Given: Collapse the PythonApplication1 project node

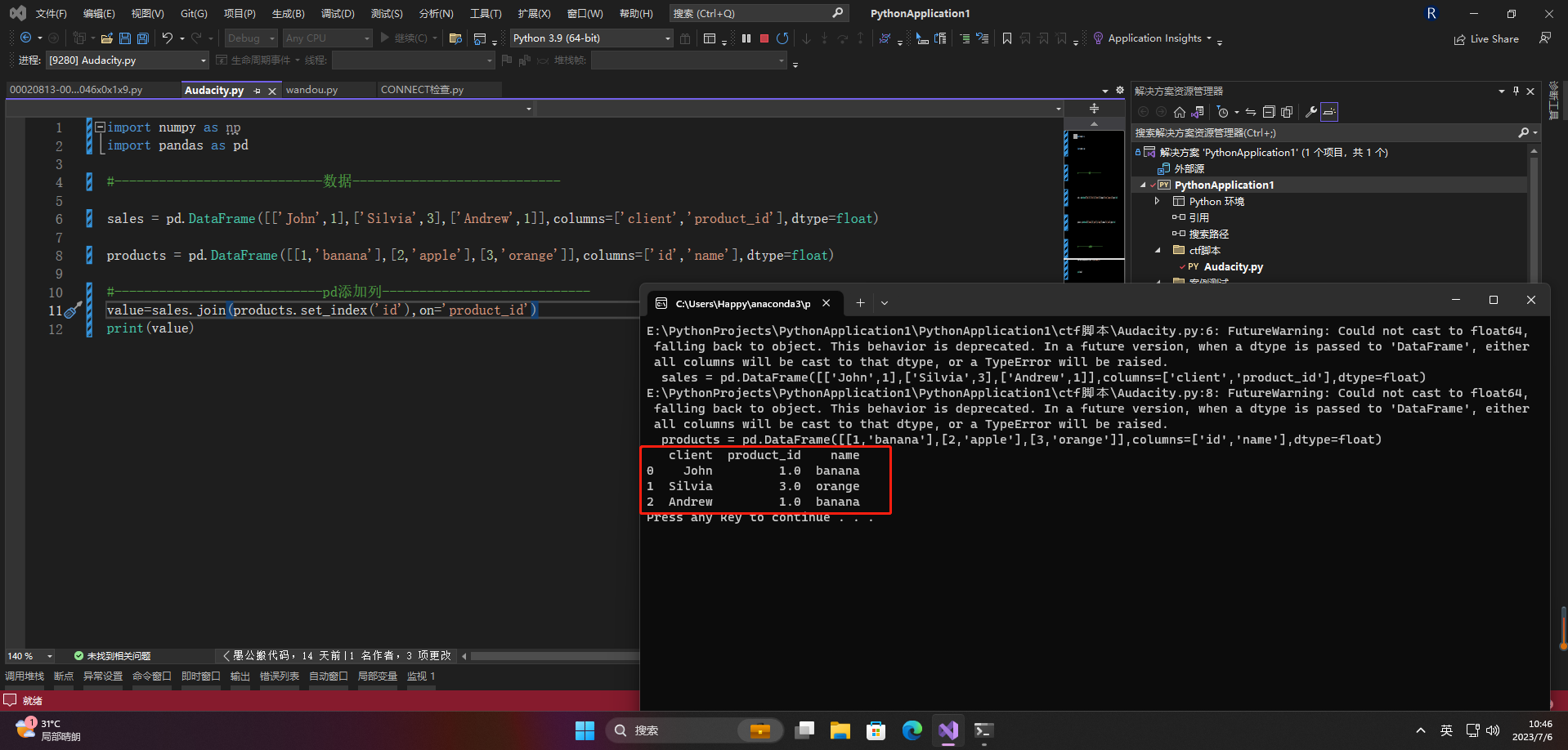Looking at the screenshot, I should coord(1143,185).
